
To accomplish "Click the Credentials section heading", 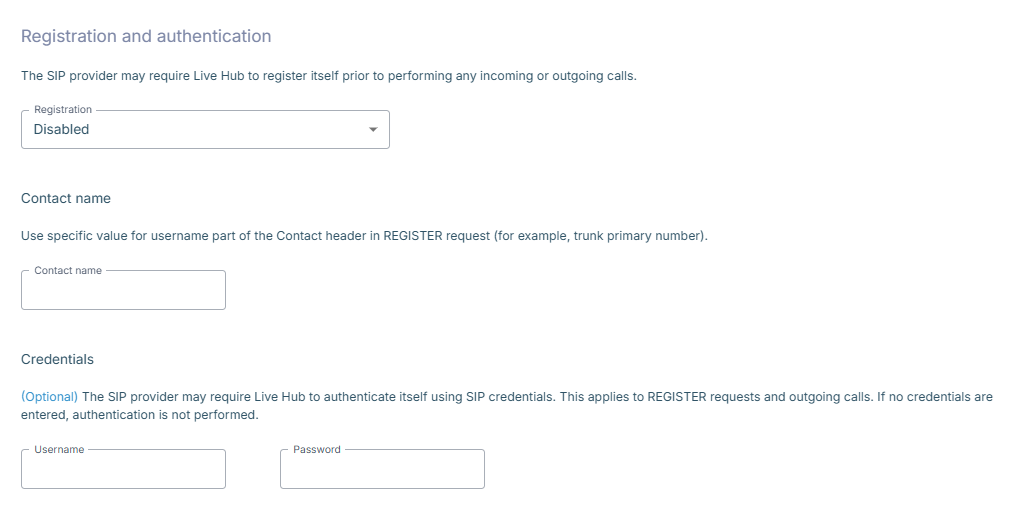I will 57,359.
